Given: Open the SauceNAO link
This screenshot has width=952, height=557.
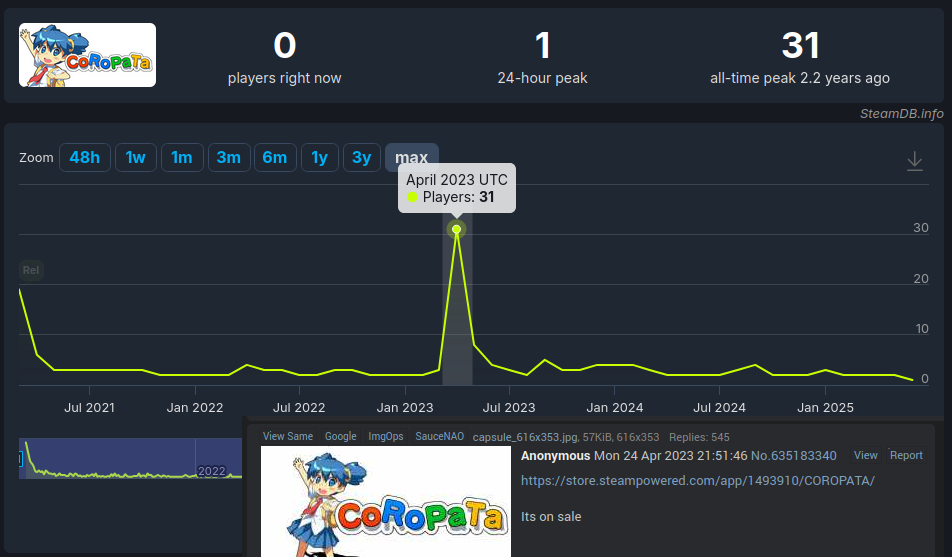Looking at the screenshot, I should point(440,436).
